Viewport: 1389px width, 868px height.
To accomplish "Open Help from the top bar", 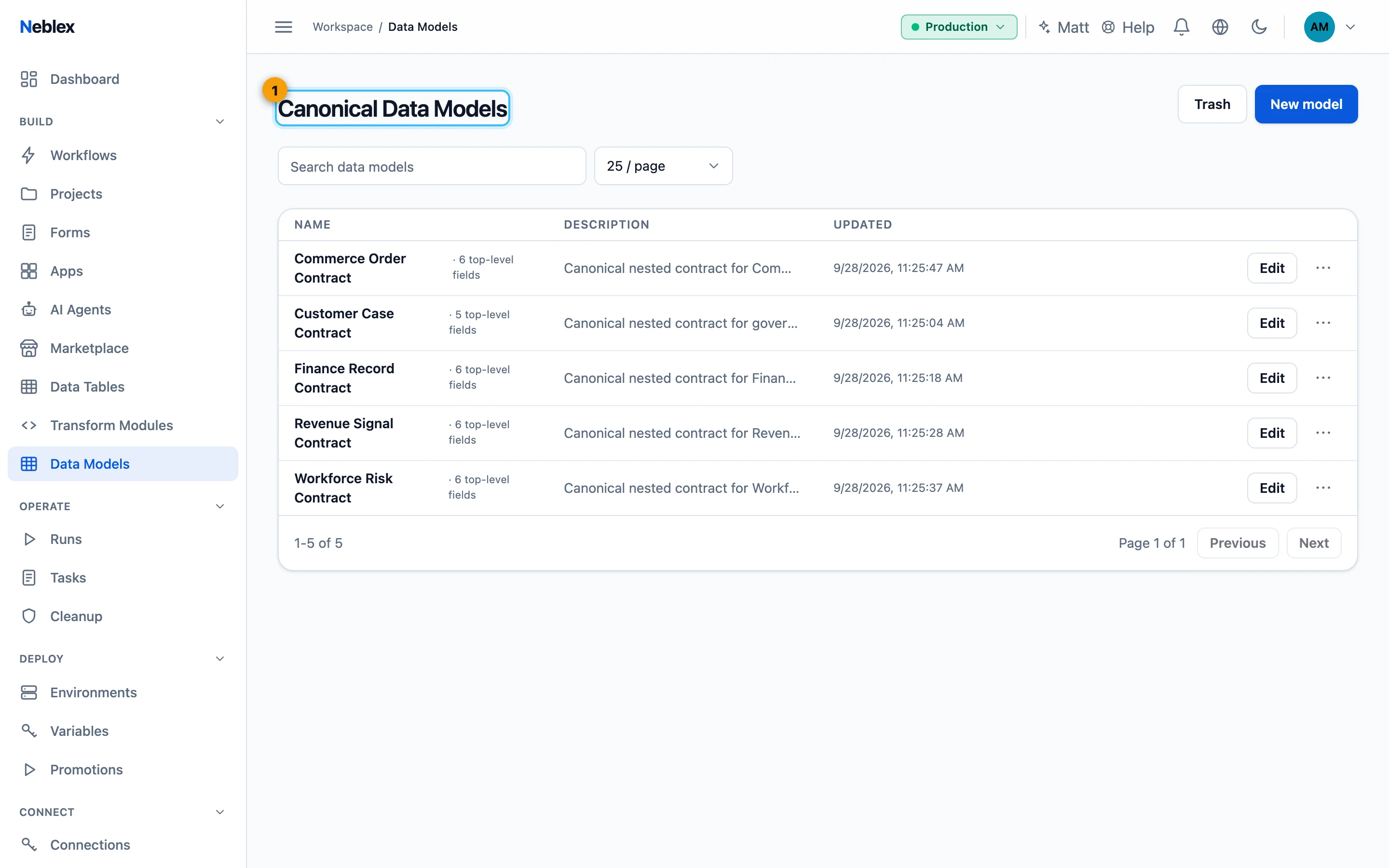I will (x=1128, y=27).
